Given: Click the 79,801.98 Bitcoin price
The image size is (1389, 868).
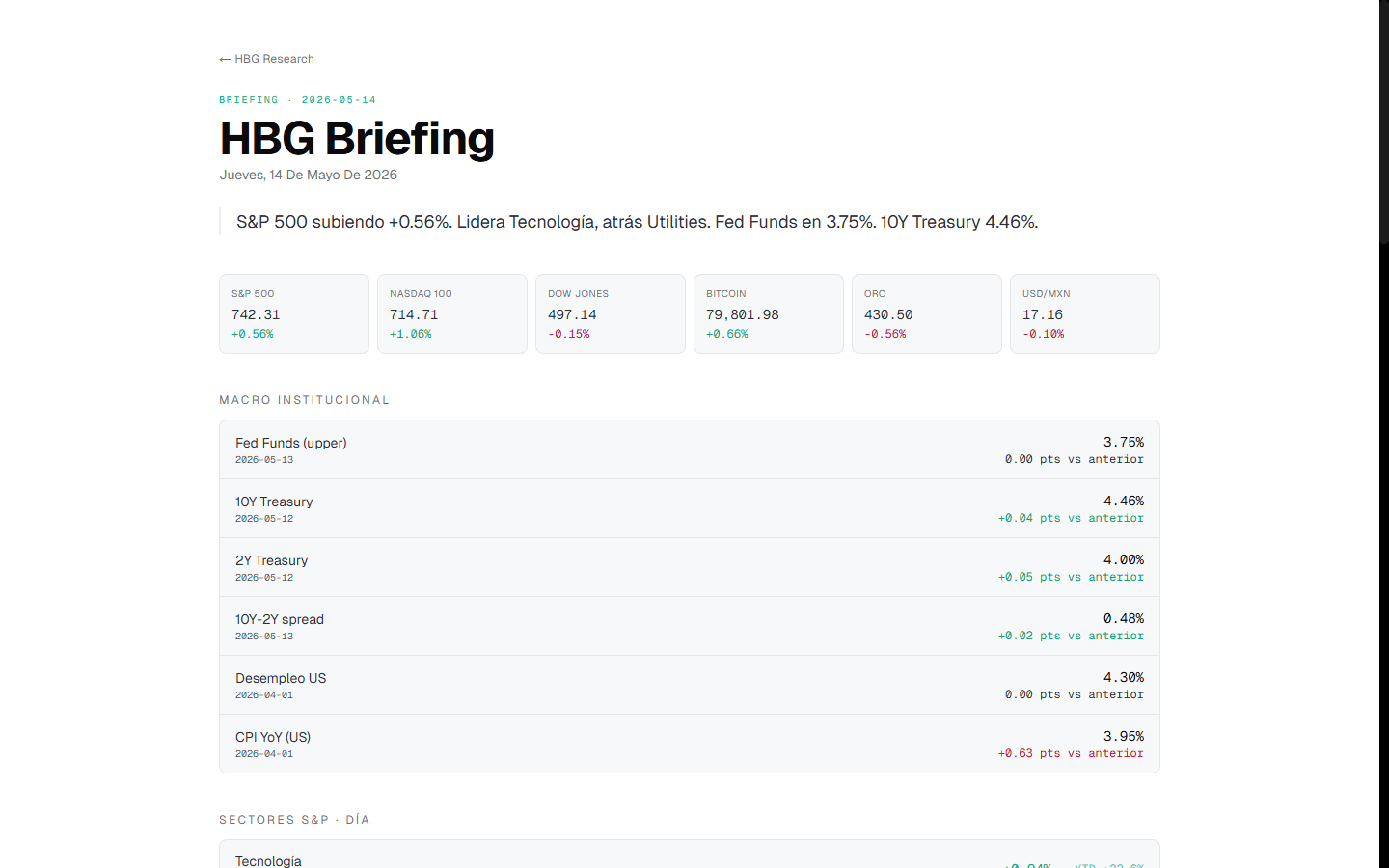Looking at the screenshot, I should click(x=743, y=314).
